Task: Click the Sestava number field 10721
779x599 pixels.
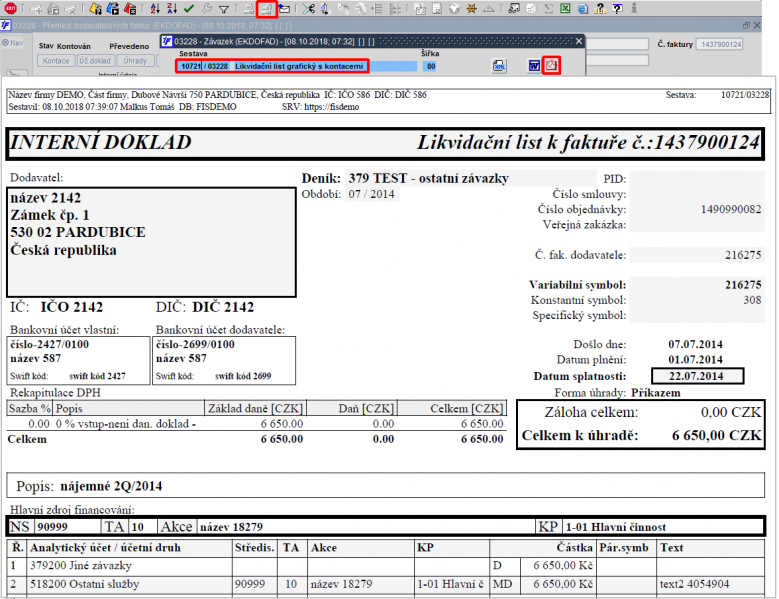Action: tap(191, 66)
